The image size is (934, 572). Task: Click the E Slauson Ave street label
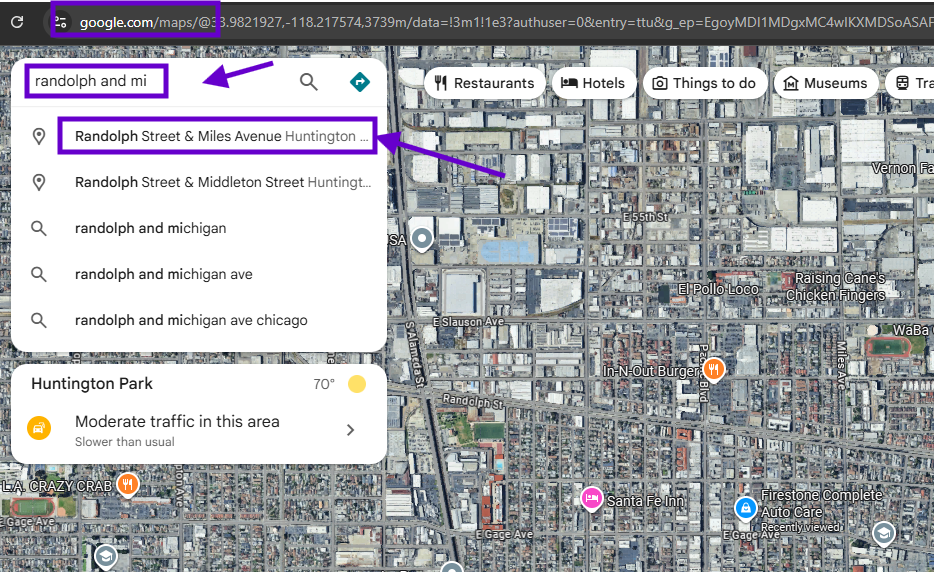(468, 322)
